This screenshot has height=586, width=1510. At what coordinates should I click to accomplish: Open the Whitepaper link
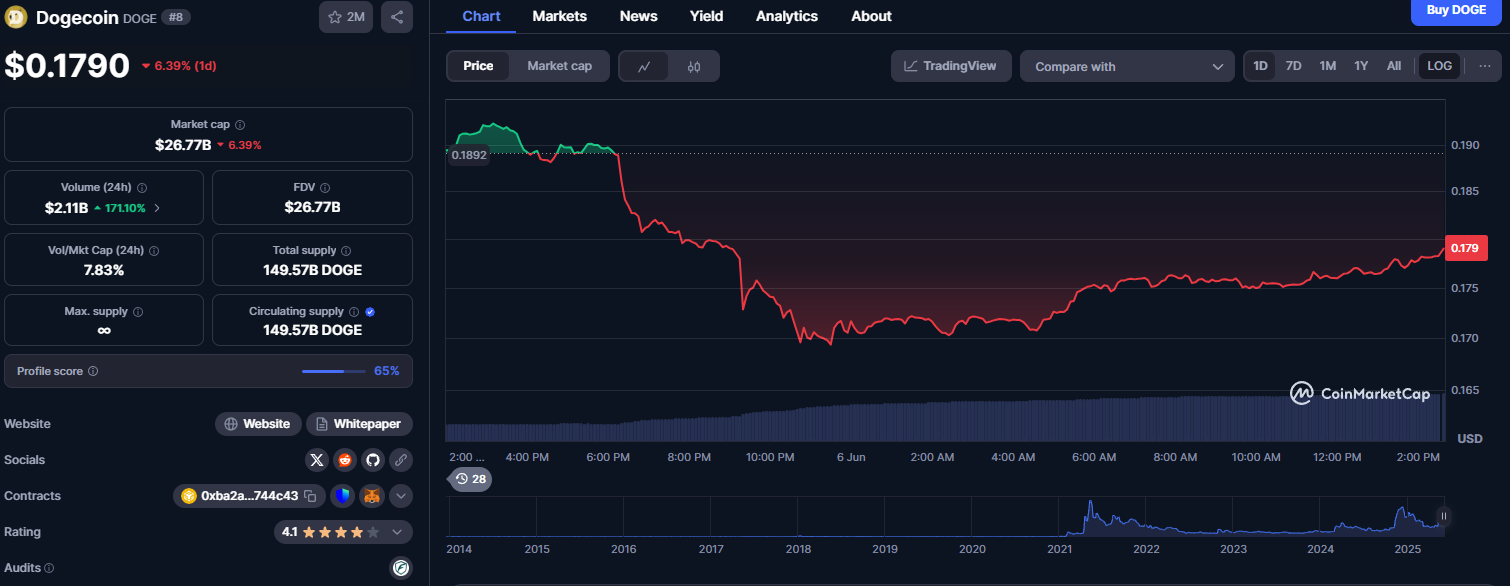359,424
